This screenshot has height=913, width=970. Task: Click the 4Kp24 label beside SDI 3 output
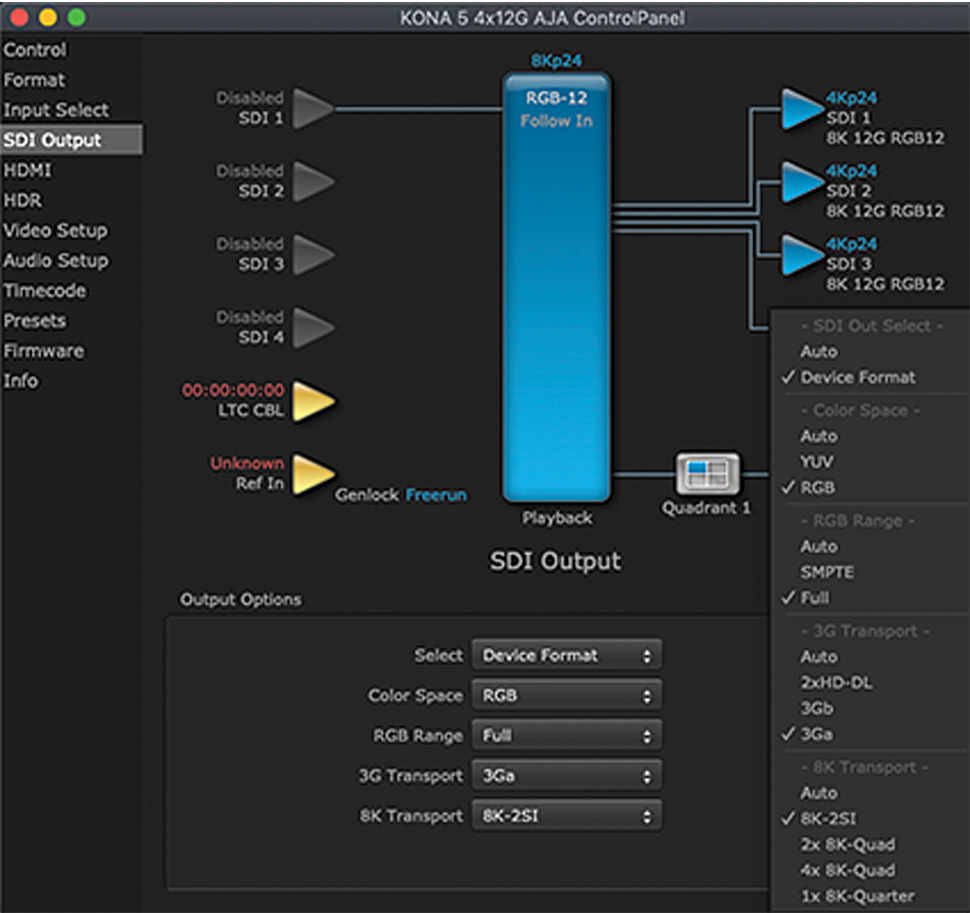coord(851,244)
